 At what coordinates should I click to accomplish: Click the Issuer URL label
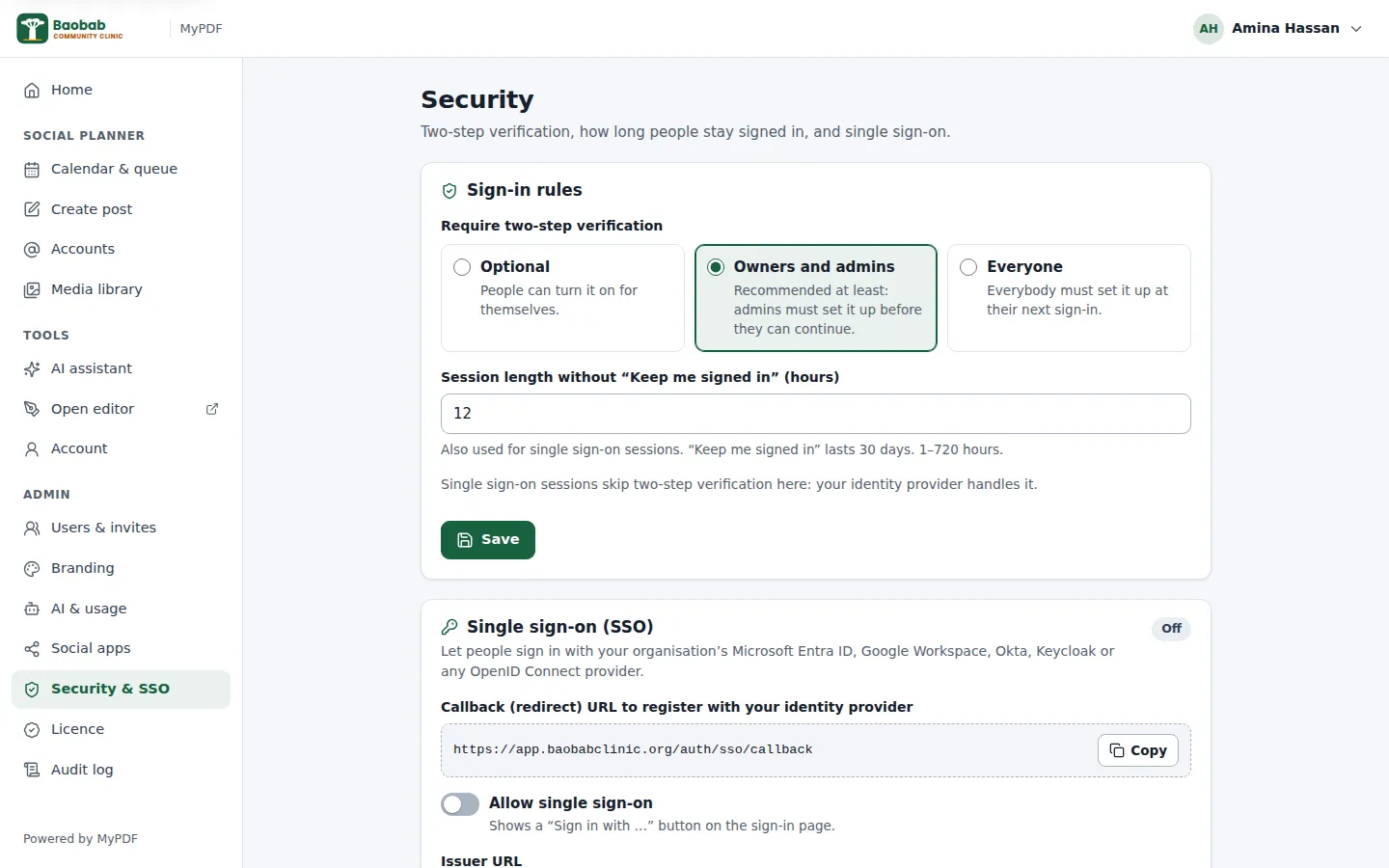pyautogui.click(x=481, y=860)
